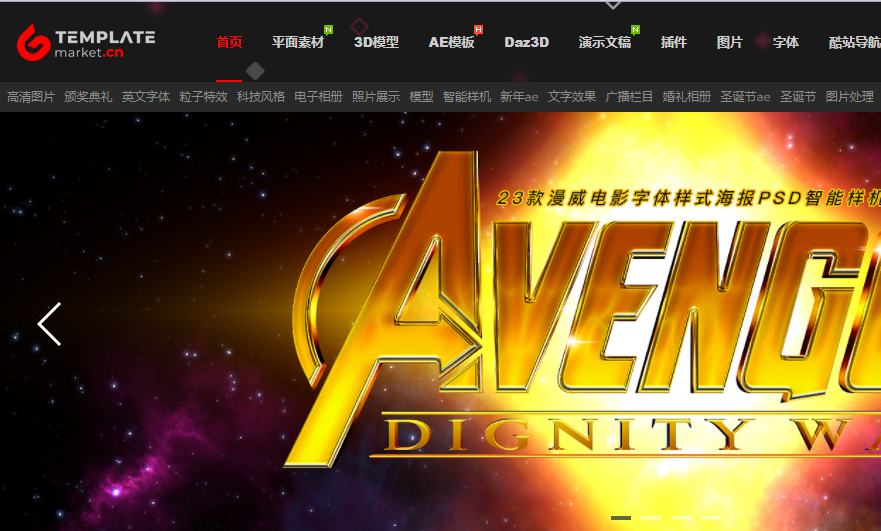Screen dimensions: 881x531
Task: Open the 首页 menu item
Action: tap(229, 42)
